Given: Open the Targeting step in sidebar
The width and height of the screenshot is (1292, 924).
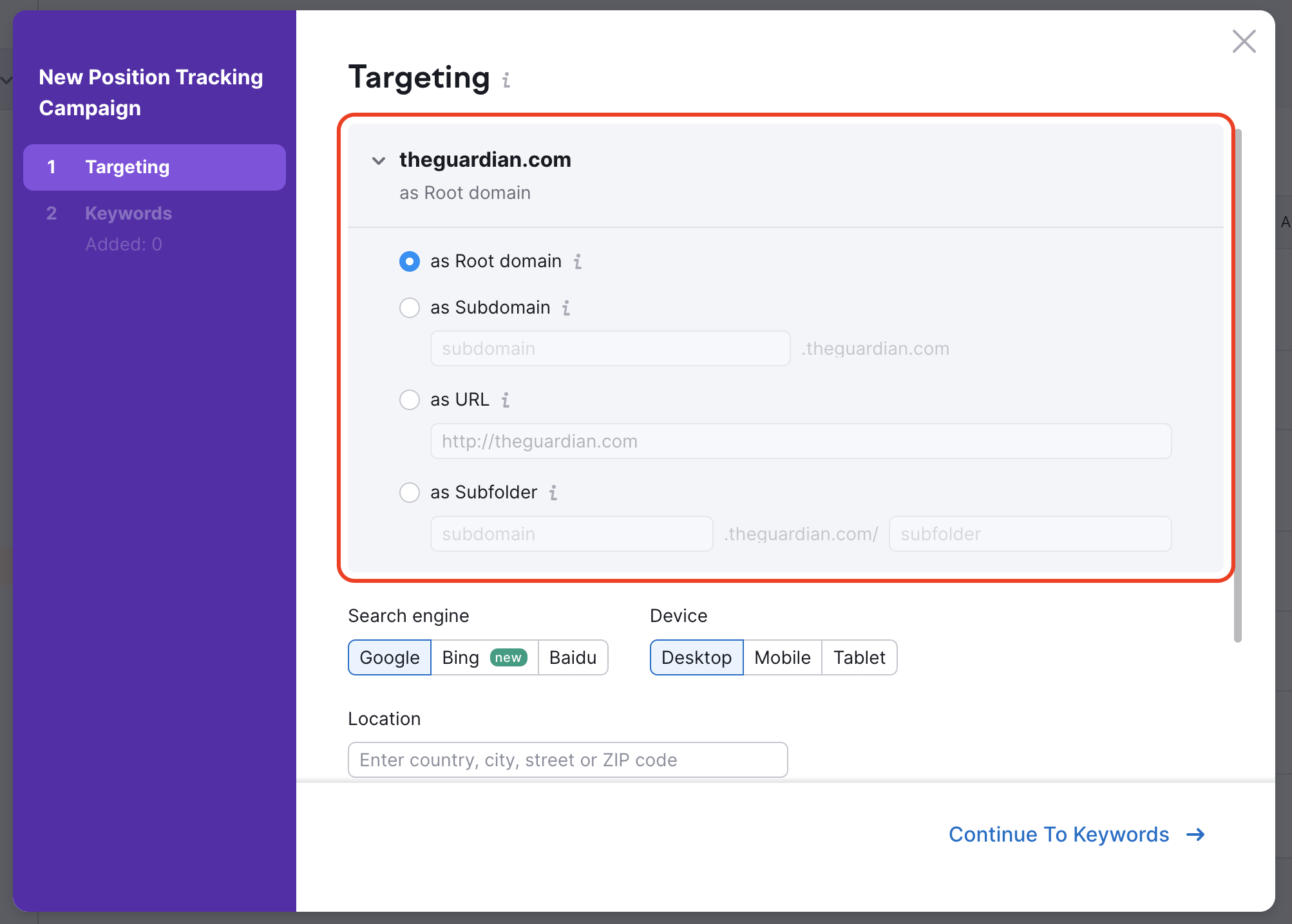Looking at the screenshot, I should (x=155, y=167).
